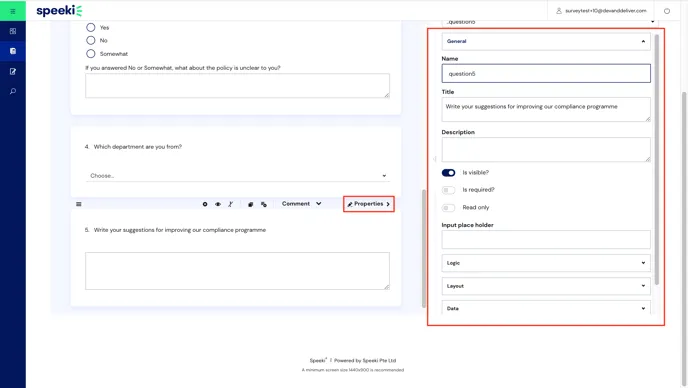The width and height of the screenshot is (688, 388).
Task: Click the Properties button
Action: (x=369, y=204)
